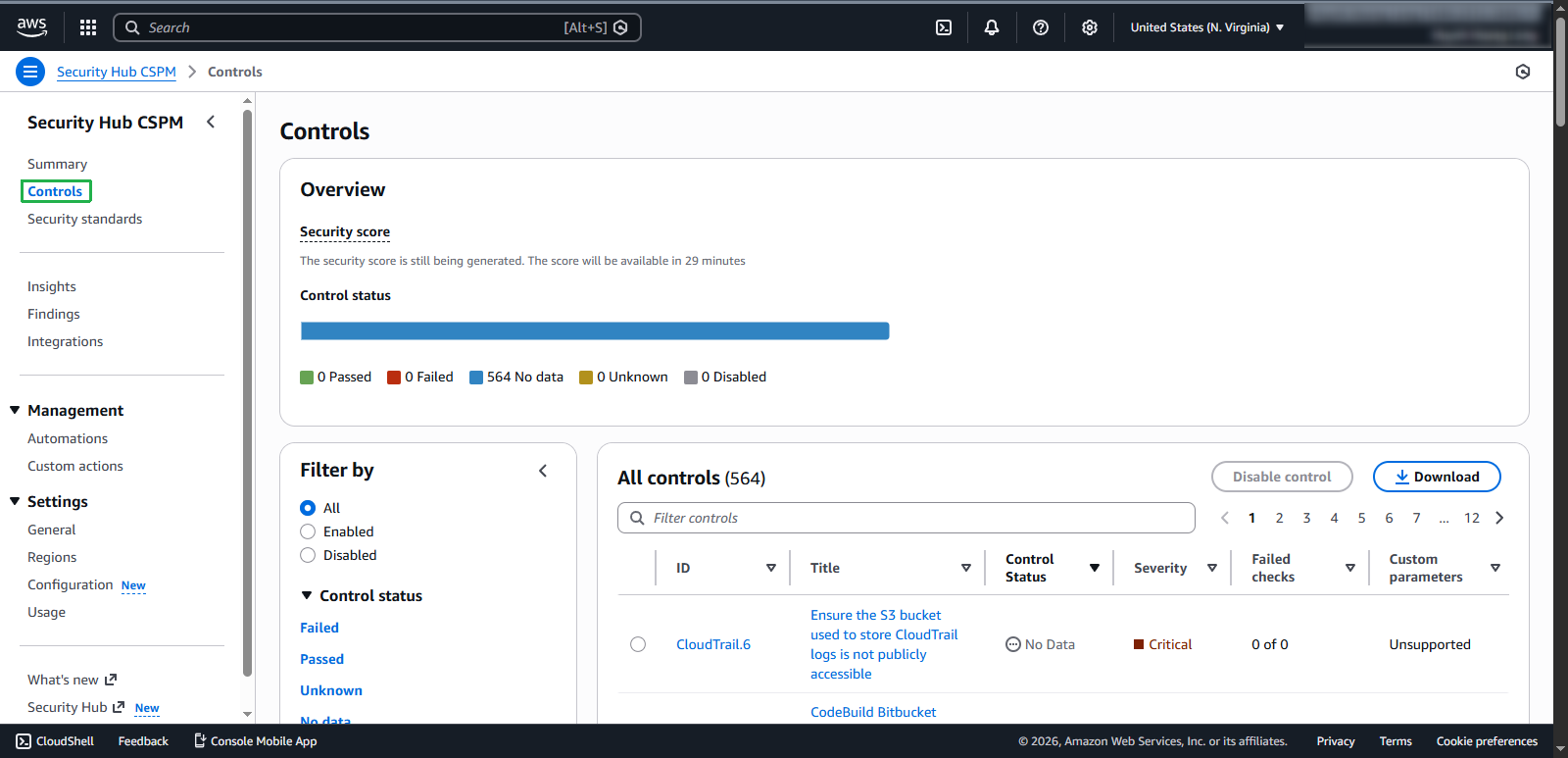The height and width of the screenshot is (758, 1568).
Task: Open the AWS services grid menu
Action: (x=88, y=27)
